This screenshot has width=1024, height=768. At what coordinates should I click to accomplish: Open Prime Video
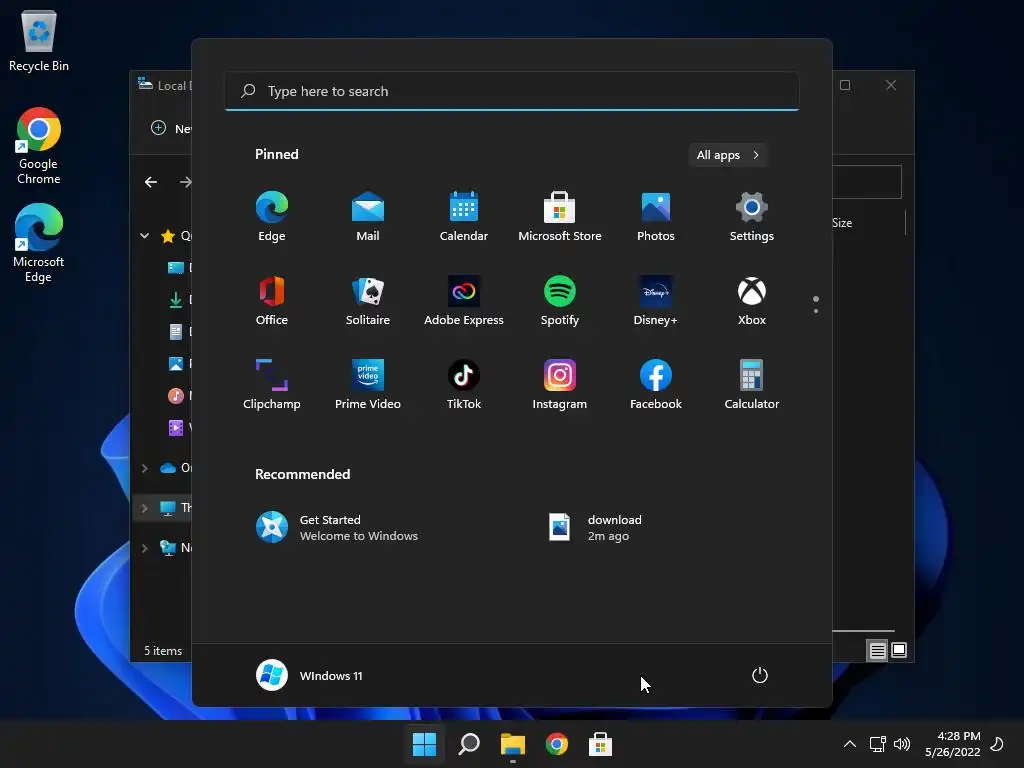tap(368, 385)
